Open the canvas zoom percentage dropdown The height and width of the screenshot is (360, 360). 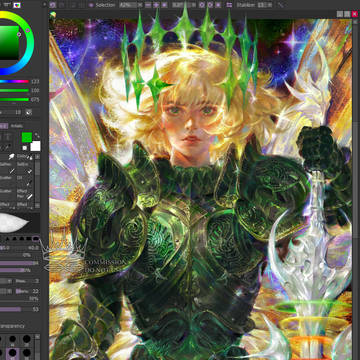[128, 5]
